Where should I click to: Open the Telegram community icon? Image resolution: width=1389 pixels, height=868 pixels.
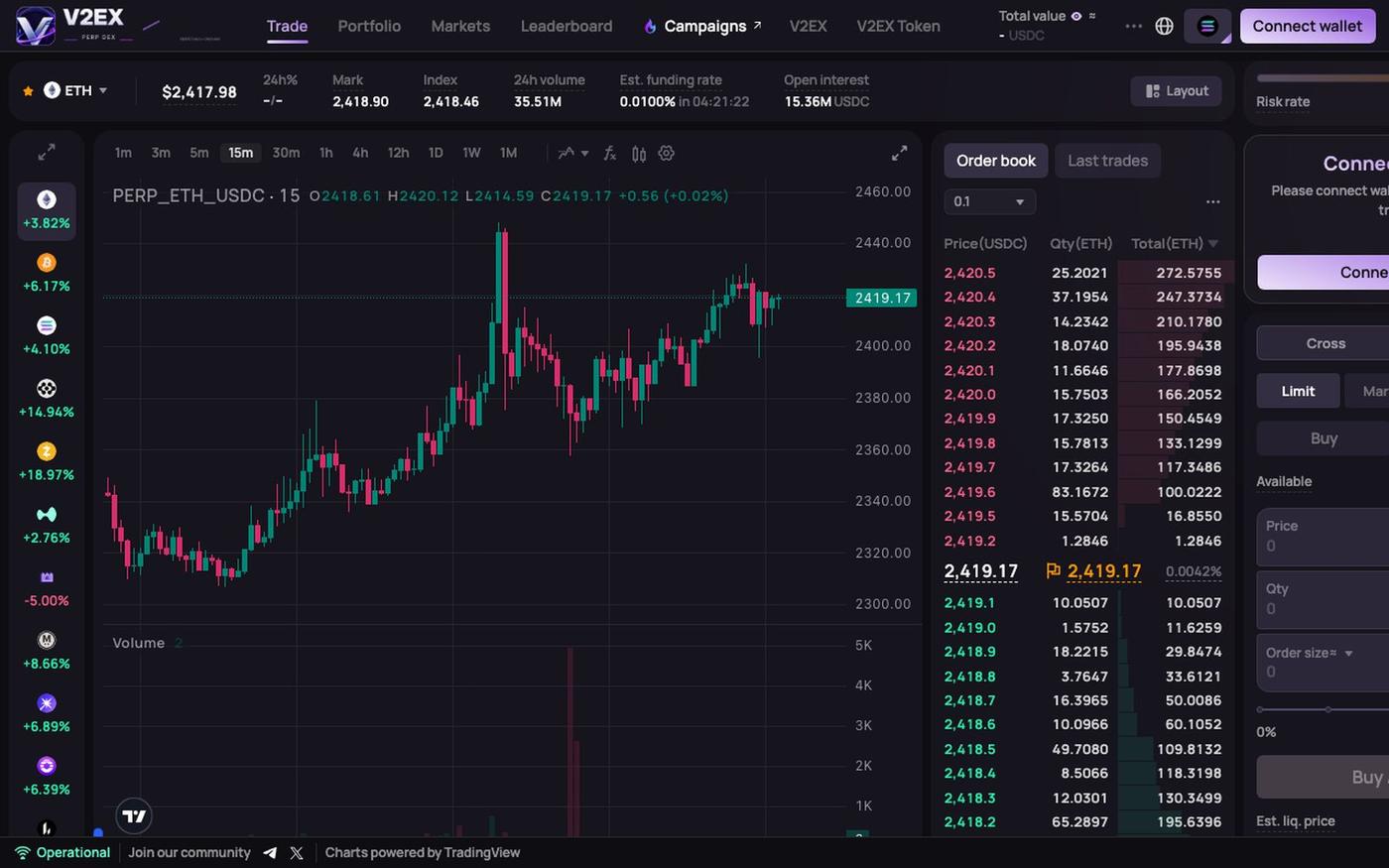tap(270, 853)
